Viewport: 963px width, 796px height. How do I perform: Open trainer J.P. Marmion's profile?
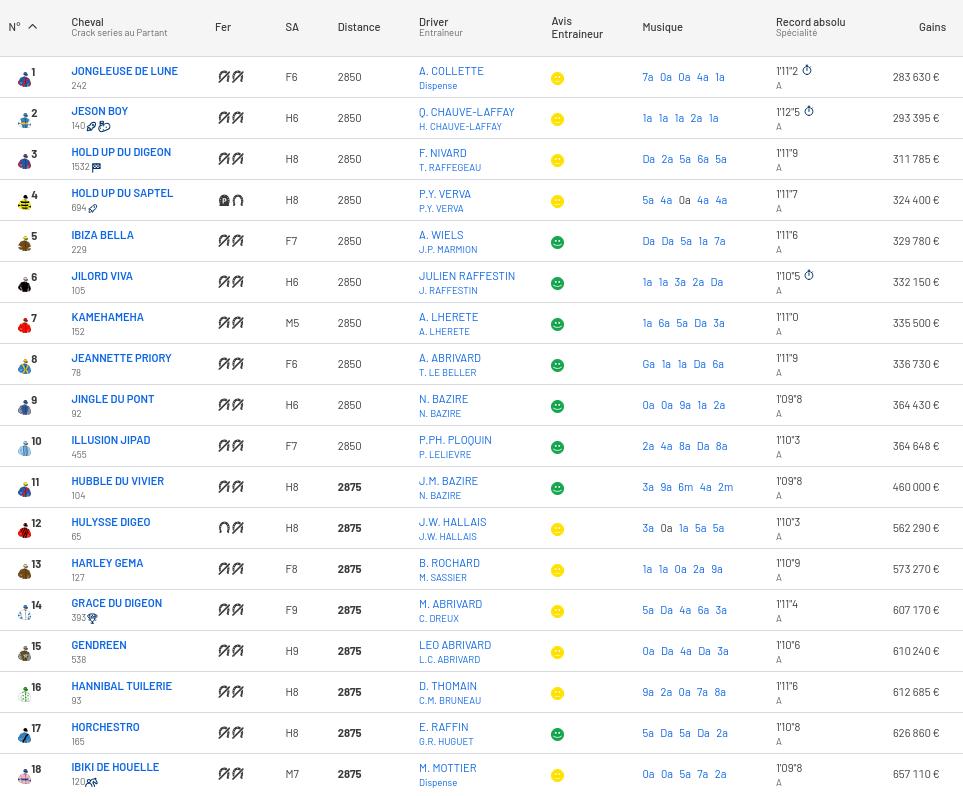point(448,250)
